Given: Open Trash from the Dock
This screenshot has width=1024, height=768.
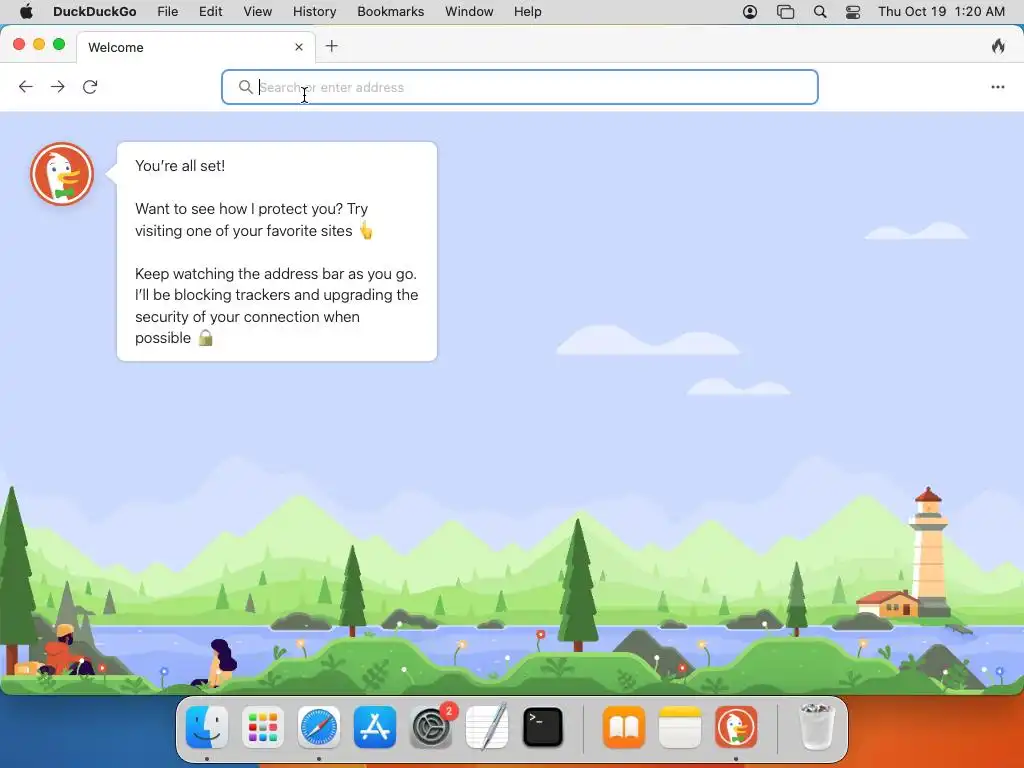Looking at the screenshot, I should (x=816, y=727).
